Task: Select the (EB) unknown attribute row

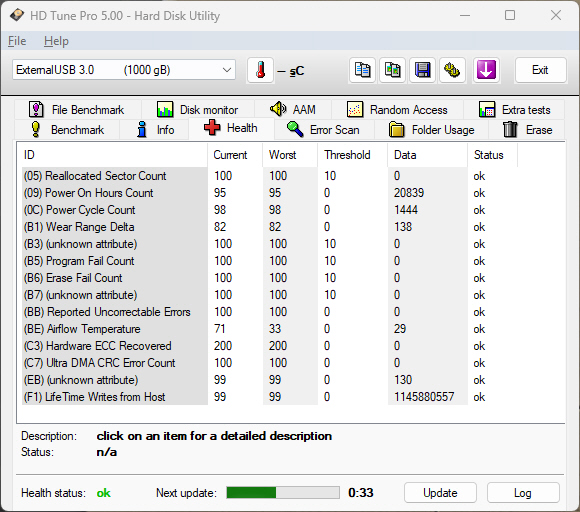Action: [270, 380]
